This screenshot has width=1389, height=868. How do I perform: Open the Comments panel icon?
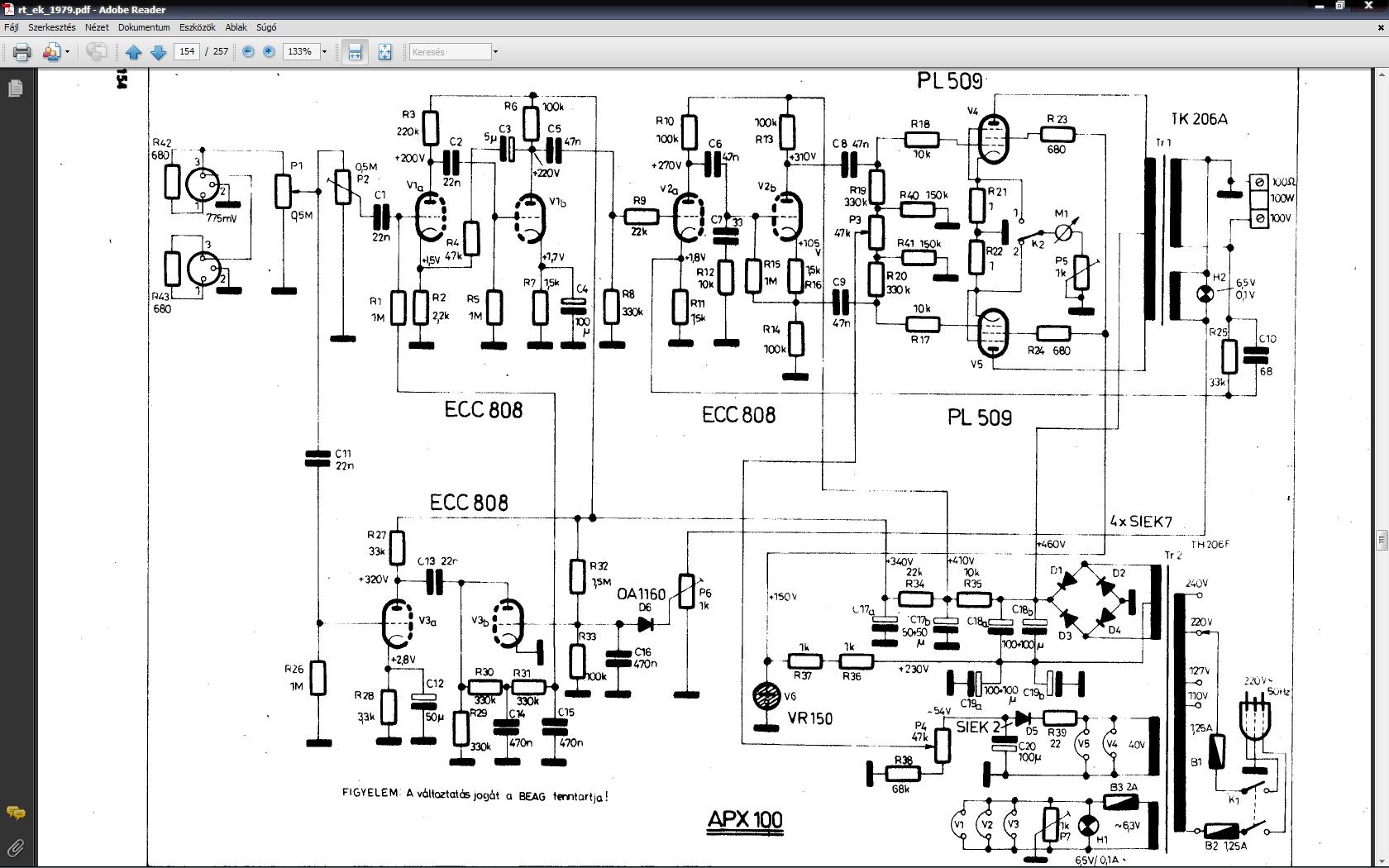15,813
